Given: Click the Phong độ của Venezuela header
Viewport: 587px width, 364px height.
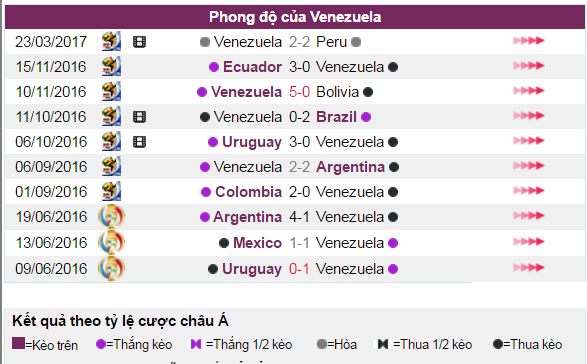Looking at the screenshot, I should point(295,17).
